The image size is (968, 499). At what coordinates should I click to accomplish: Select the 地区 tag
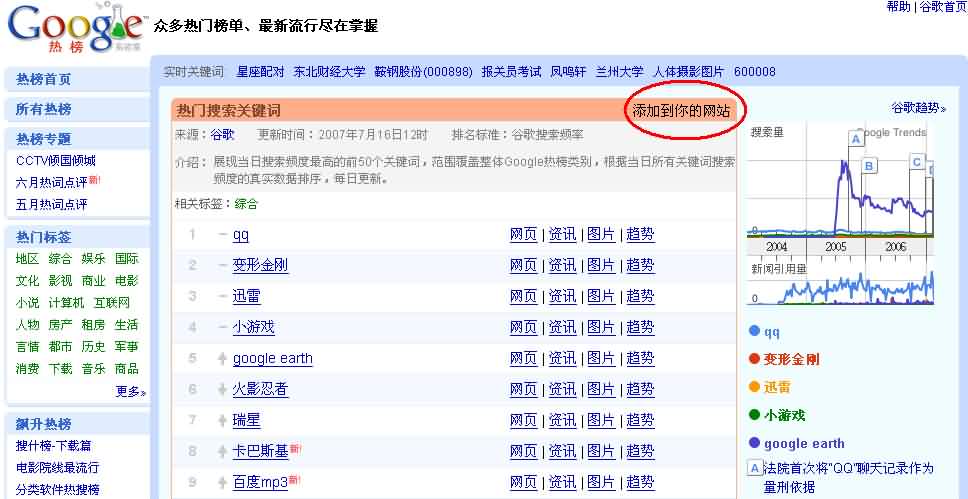(27, 259)
